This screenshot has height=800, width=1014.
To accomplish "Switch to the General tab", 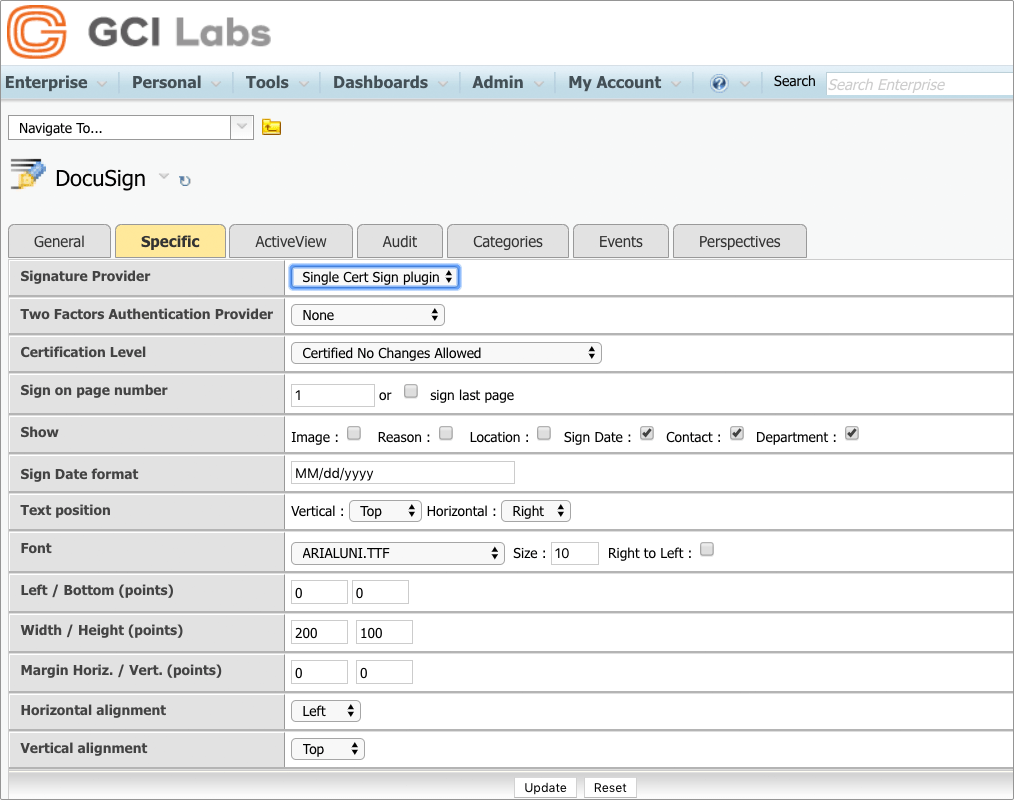I will pos(59,241).
